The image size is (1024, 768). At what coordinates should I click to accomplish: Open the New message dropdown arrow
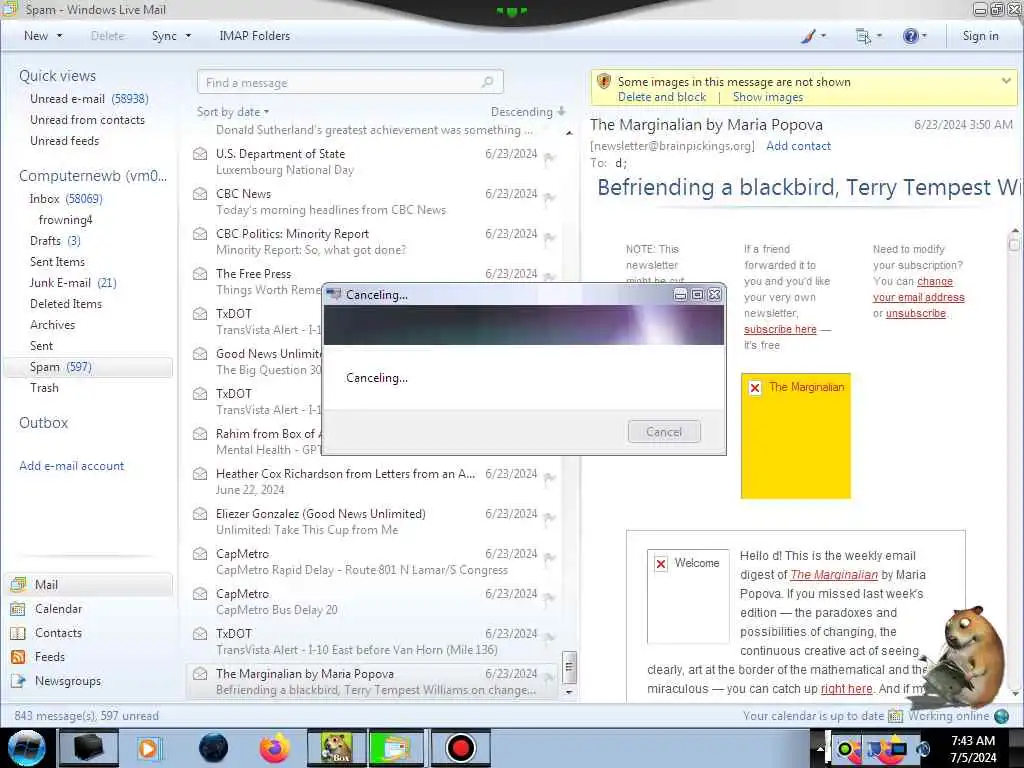coord(59,36)
